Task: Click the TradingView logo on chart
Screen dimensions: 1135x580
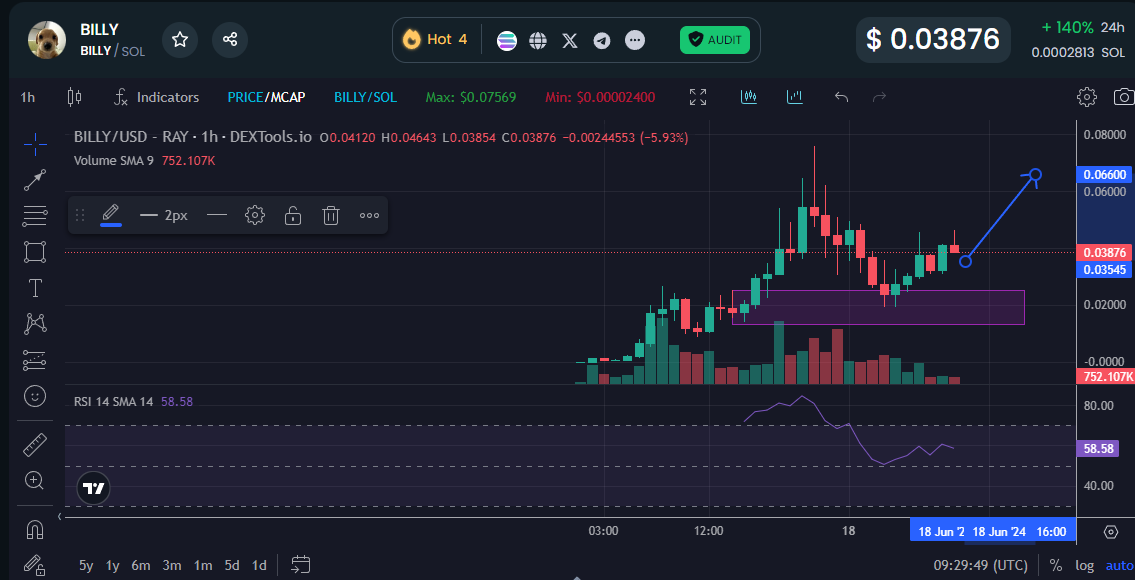Action: [x=93, y=489]
